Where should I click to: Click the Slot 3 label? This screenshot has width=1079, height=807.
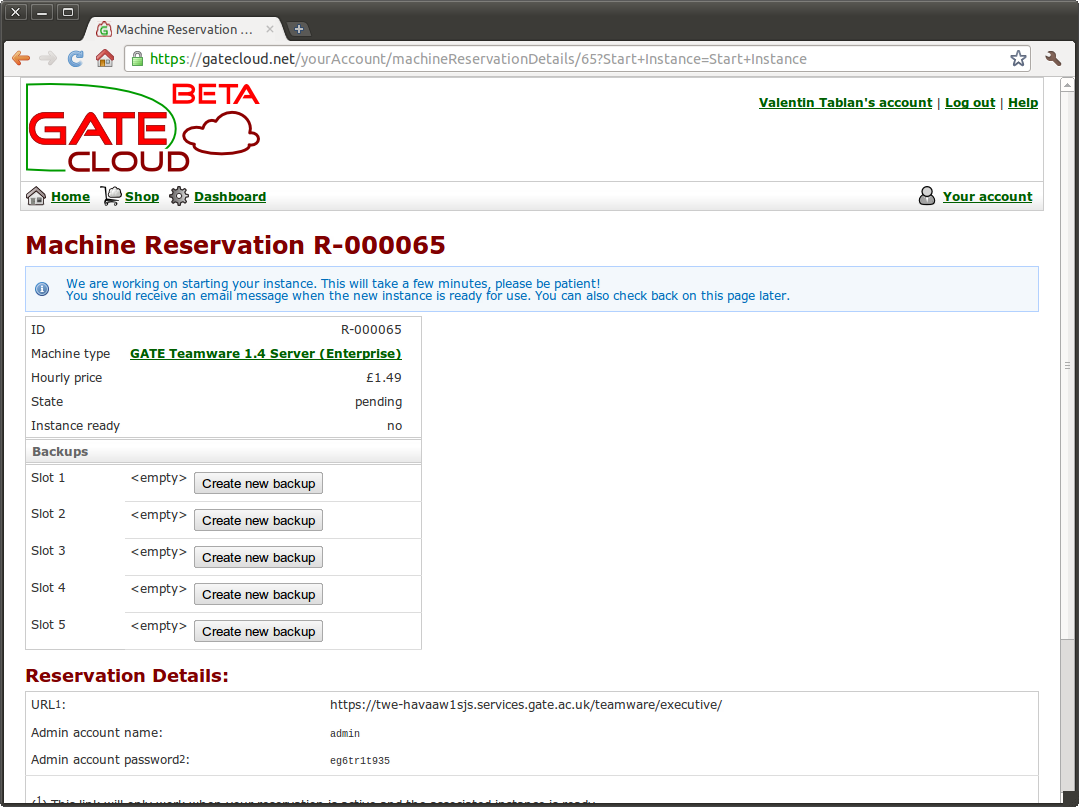[48, 550]
